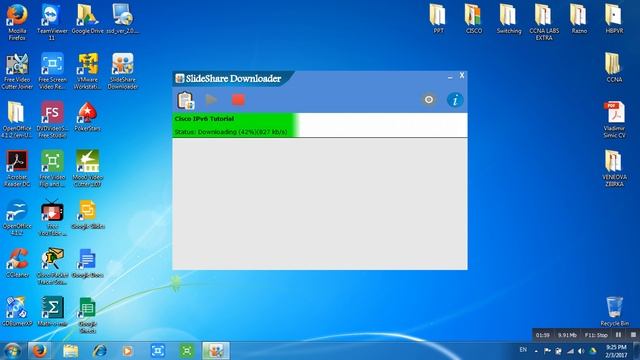Click the Cisco IPv6 Tutorial download progress bar
This screenshot has width=640, height=360.
click(320, 125)
